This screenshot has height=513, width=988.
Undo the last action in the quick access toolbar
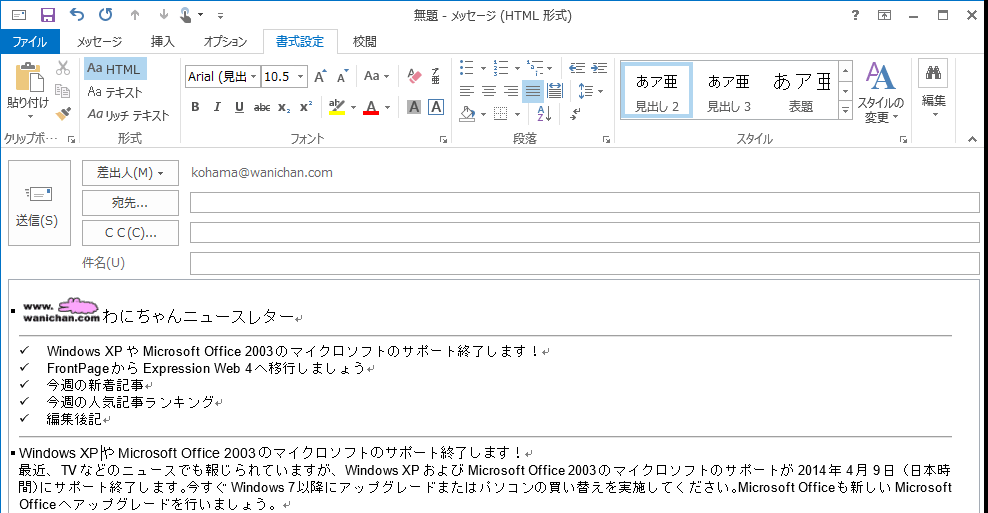77,14
